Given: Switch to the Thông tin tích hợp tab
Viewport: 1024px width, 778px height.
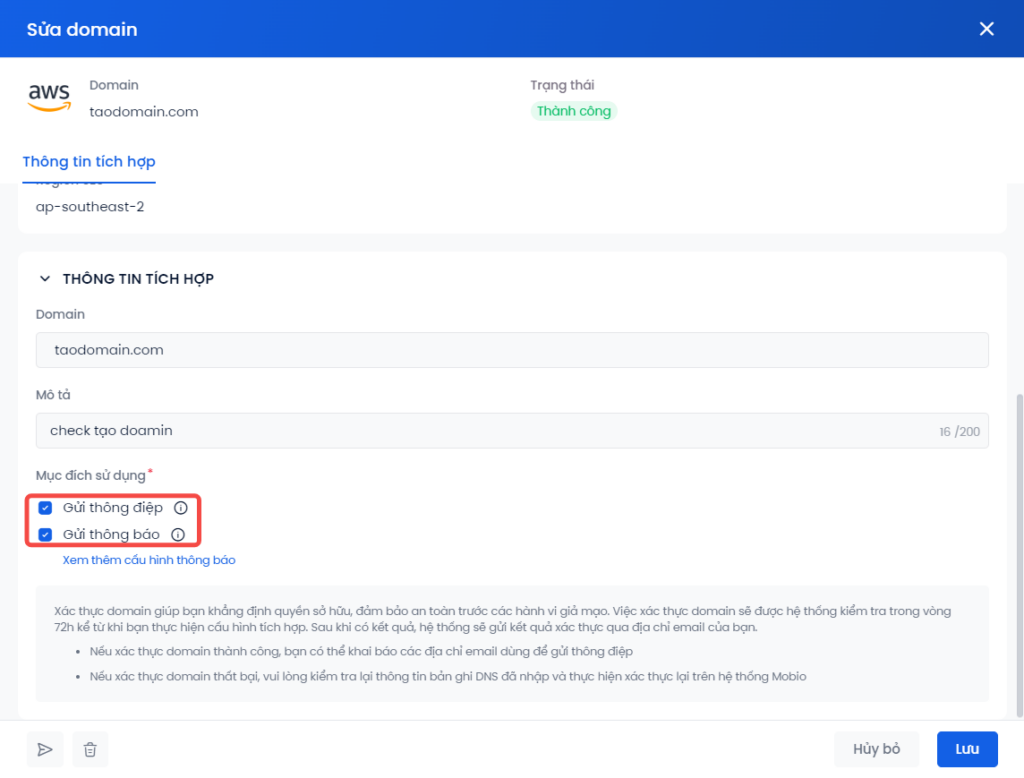Looking at the screenshot, I should point(89,161).
